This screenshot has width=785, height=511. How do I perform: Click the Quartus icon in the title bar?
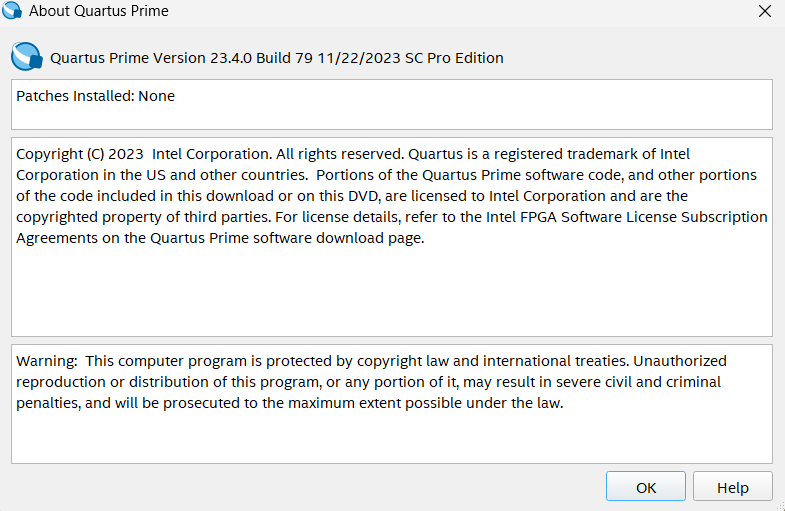click(13, 12)
